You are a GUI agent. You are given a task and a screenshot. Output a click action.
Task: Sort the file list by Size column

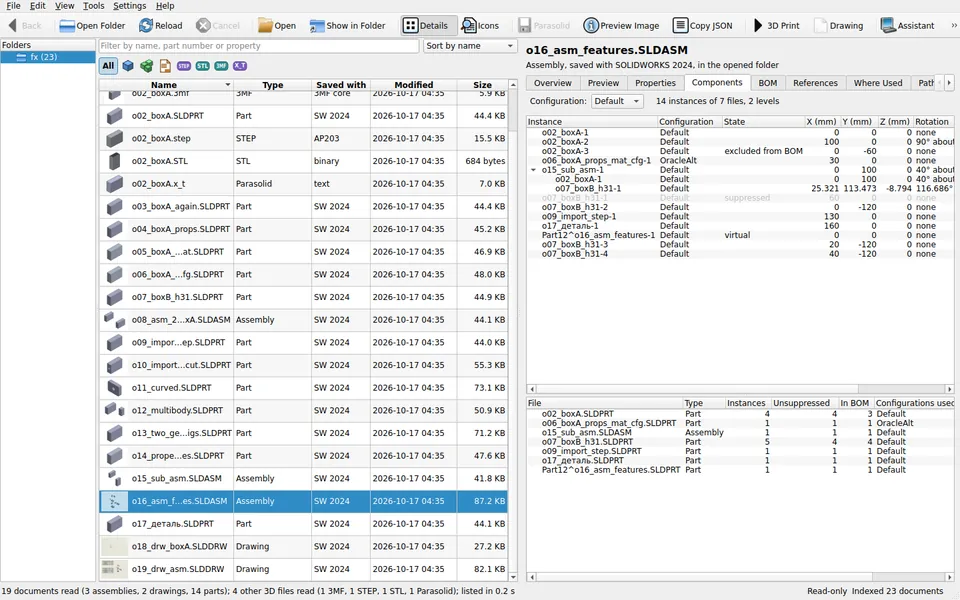482,85
